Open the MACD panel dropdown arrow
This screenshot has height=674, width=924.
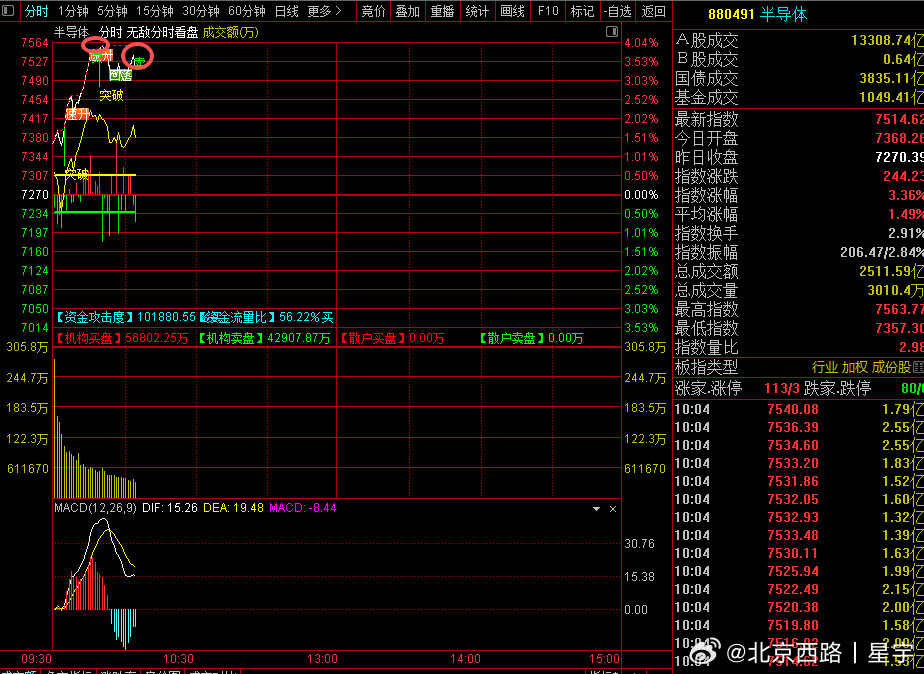(596, 509)
